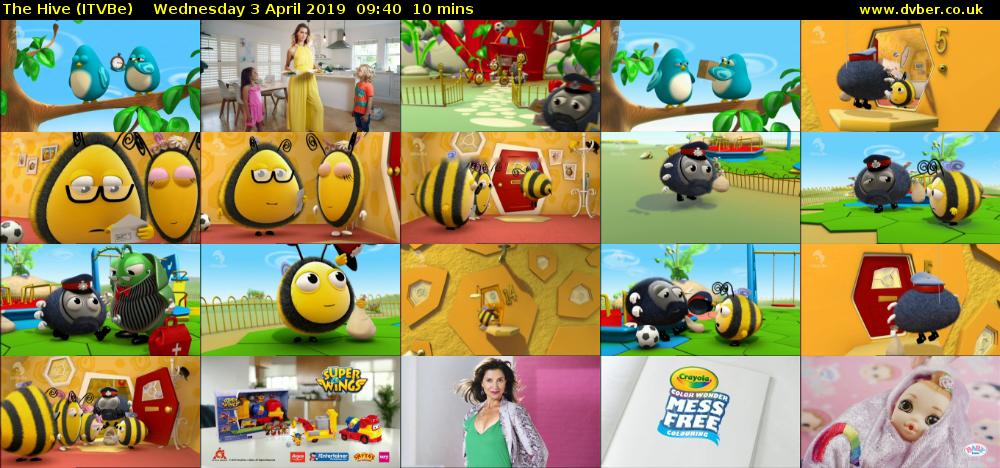Open thumbnail of woman in yellow jumpsuit in kitchen

coord(300,76)
